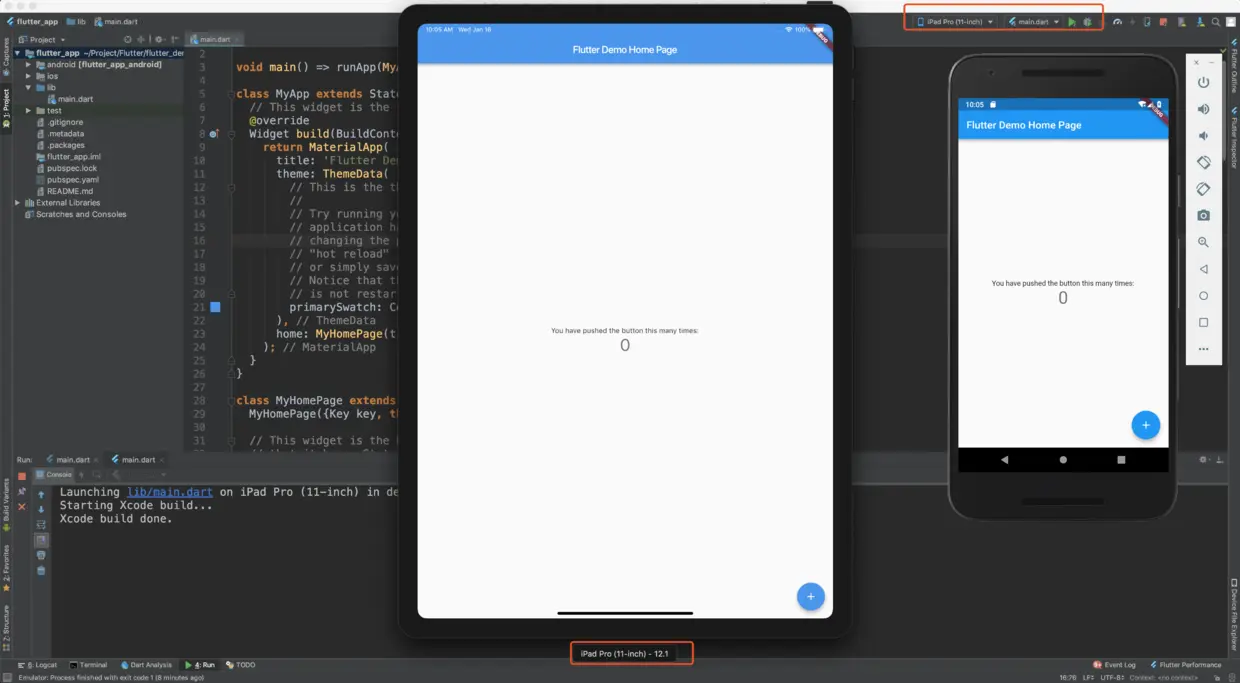Screen dimensions: 1240x683
Task: Expand the android folder
Action: click(28, 65)
